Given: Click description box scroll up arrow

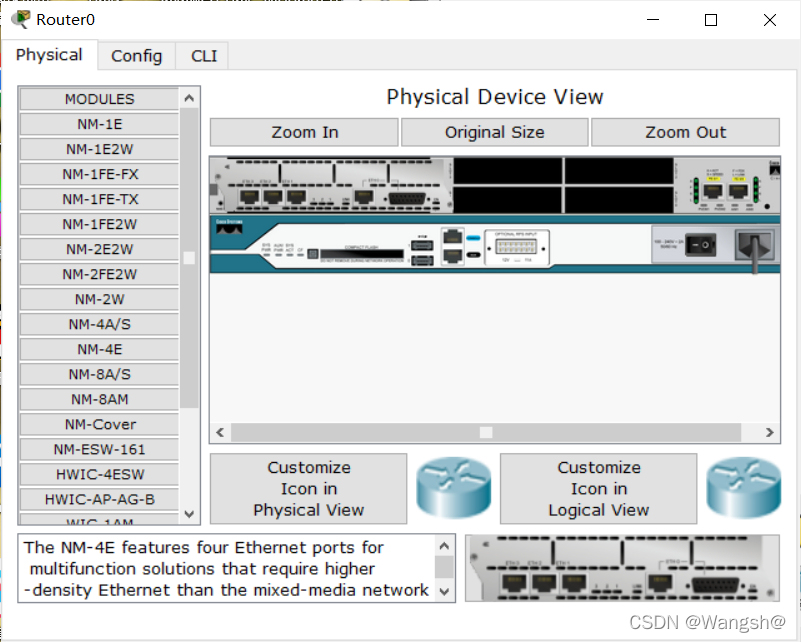Looking at the screenshot, I should [444, 546].
